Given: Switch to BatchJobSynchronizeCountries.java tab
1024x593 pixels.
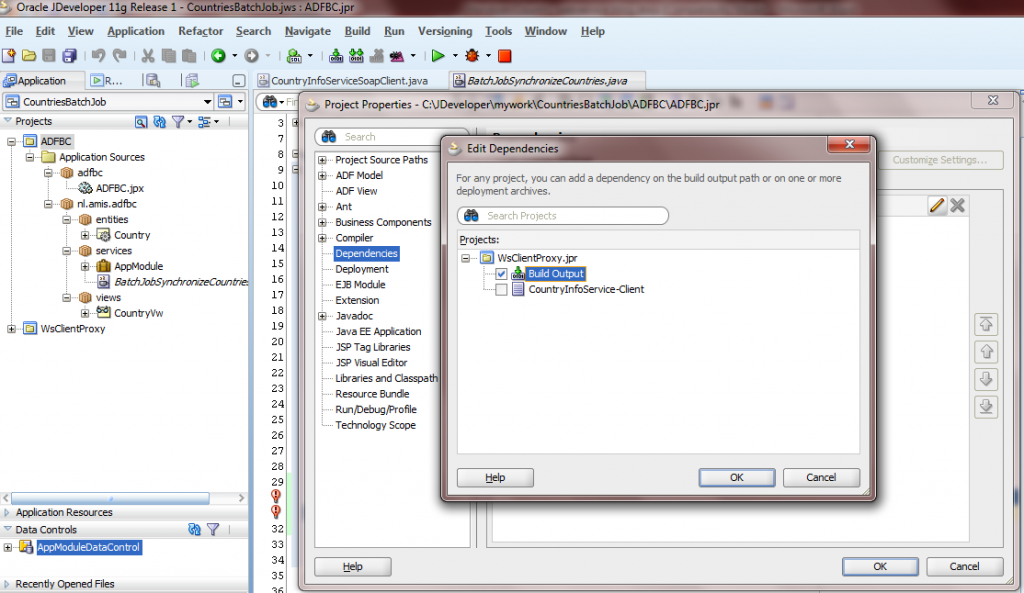Looking at the screenshot, I should [547, 80].
